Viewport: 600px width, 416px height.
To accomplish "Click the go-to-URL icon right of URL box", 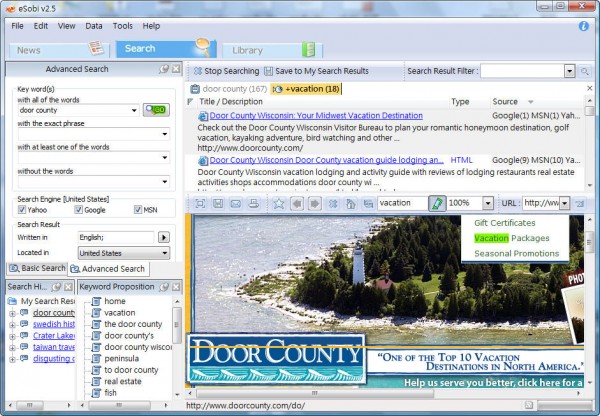I will (580, 203).
